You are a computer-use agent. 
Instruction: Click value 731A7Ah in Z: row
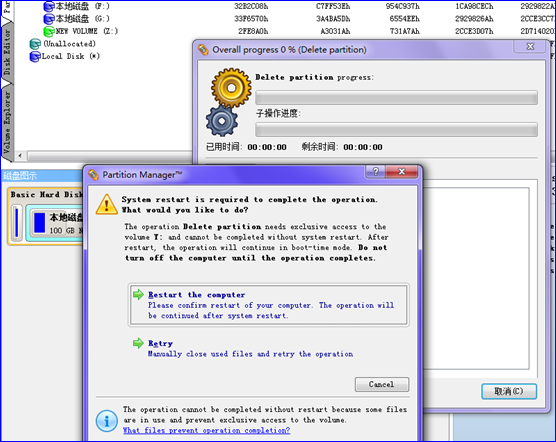(x=405, y=31)
